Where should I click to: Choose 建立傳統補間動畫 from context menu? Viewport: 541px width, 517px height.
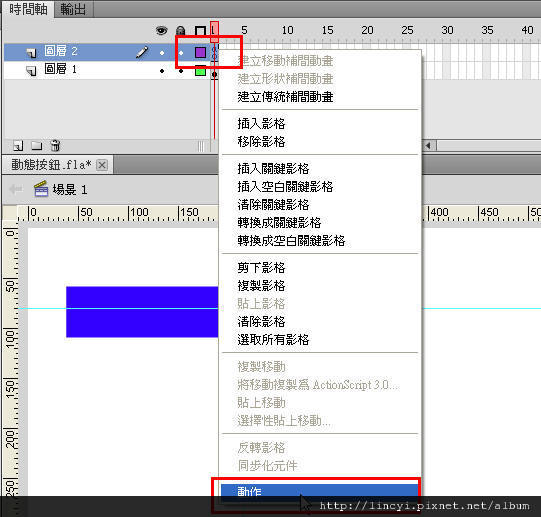[285, 97]
